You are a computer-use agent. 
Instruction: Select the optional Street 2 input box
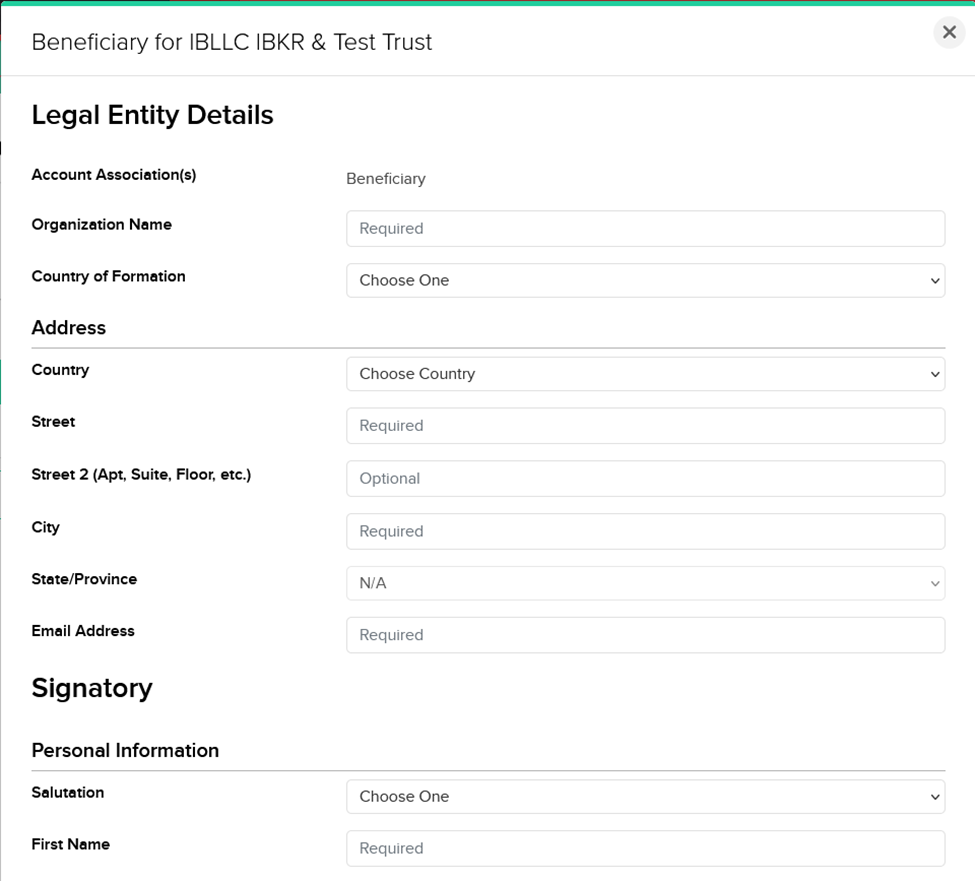pos(645,478)
